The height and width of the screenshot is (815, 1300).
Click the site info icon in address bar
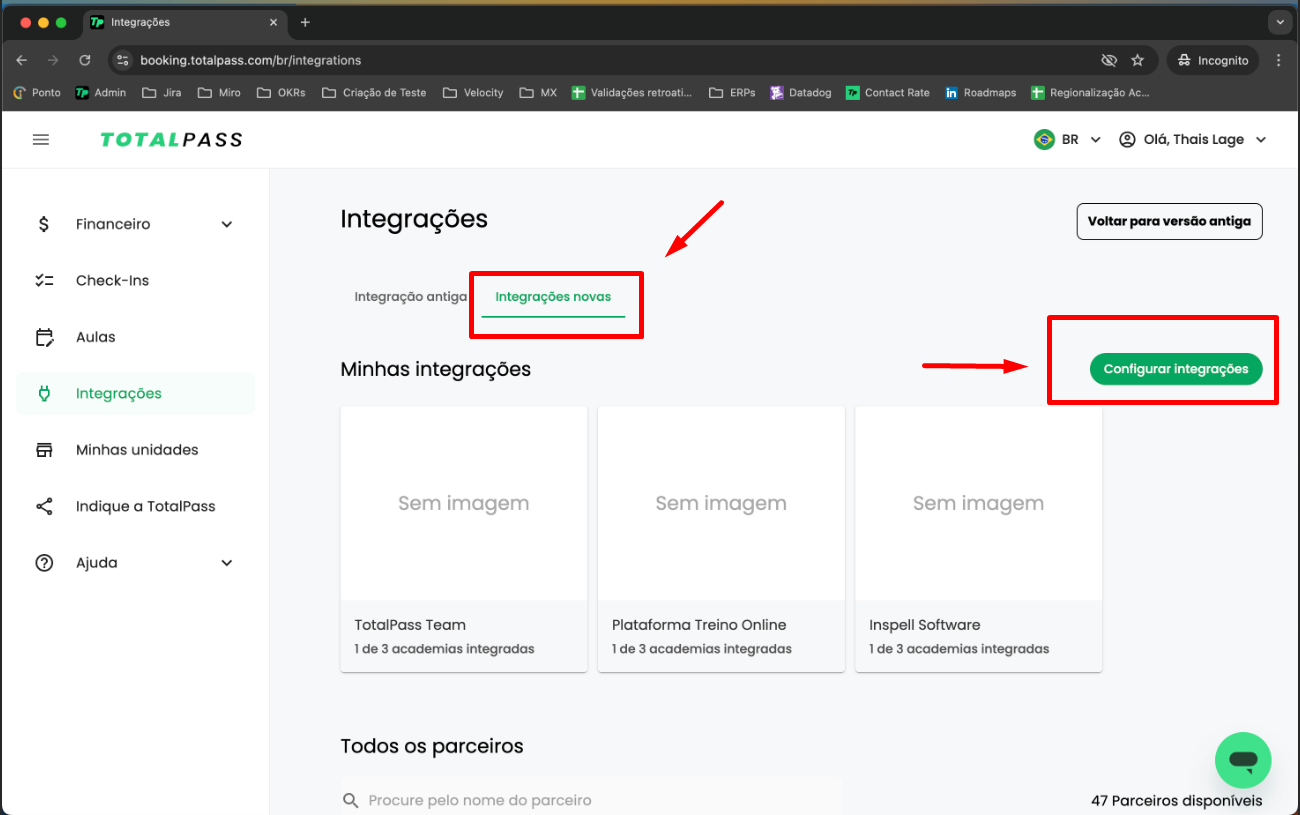tap(122, 60)
